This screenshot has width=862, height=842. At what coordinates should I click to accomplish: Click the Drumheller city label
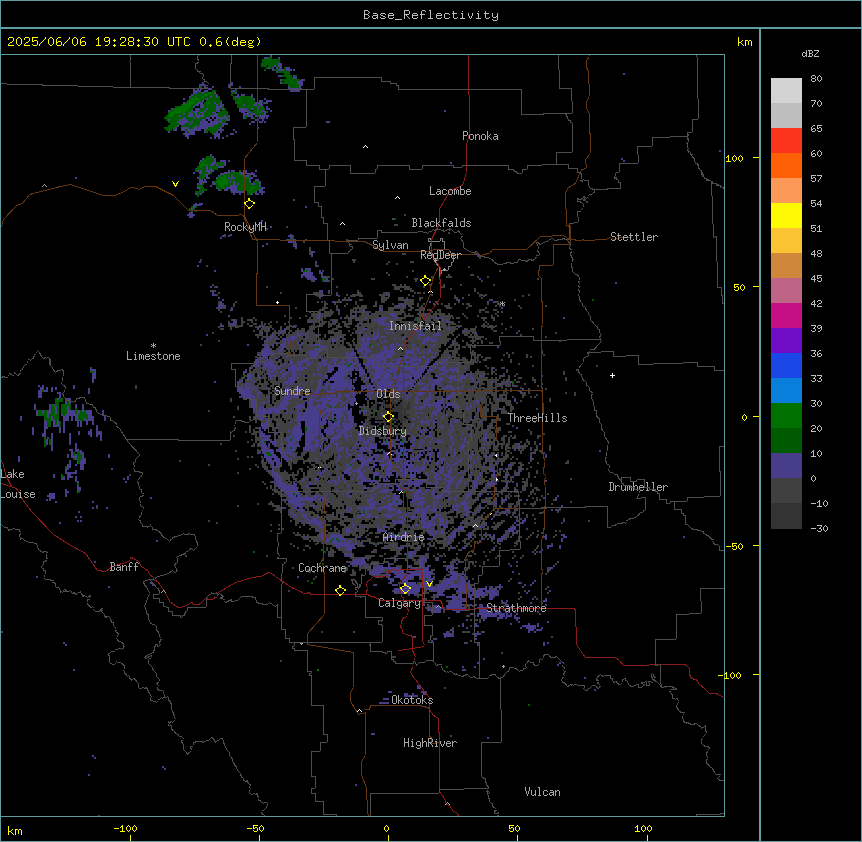pos(638,487)
